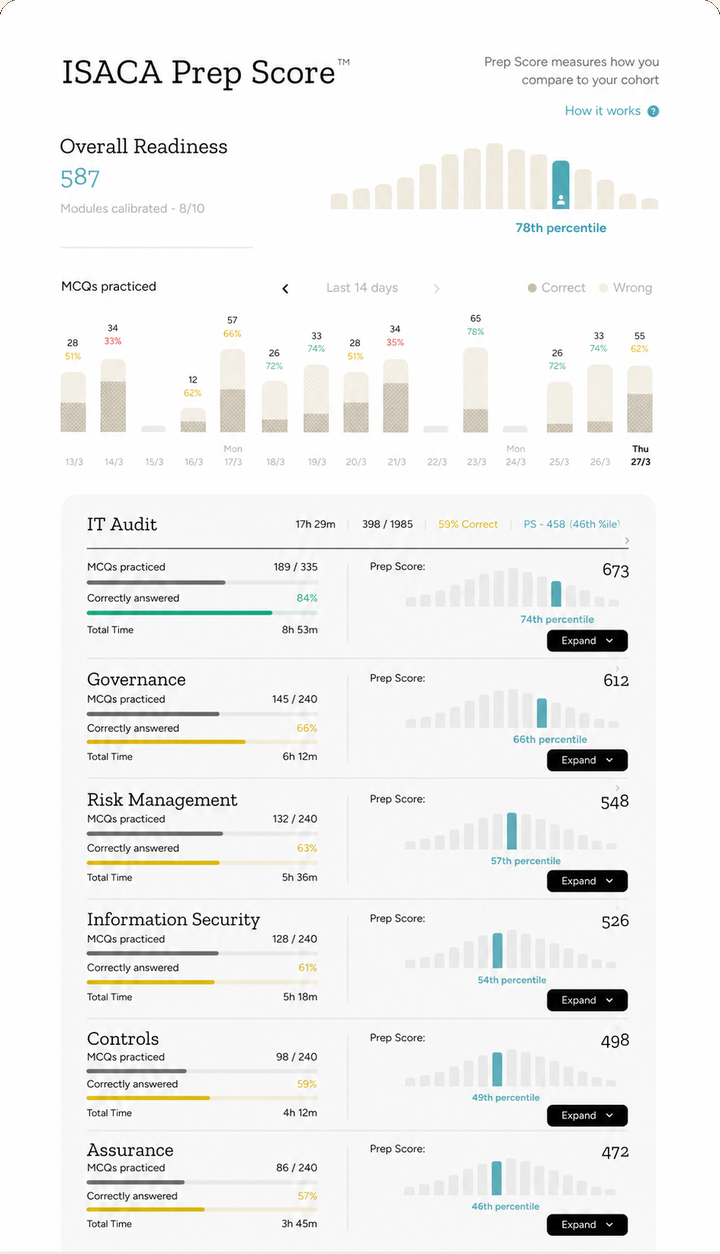The height and width of the screenshot is (1254, 720).
Task: Click the How it works help icon
Action: [653, 111]
